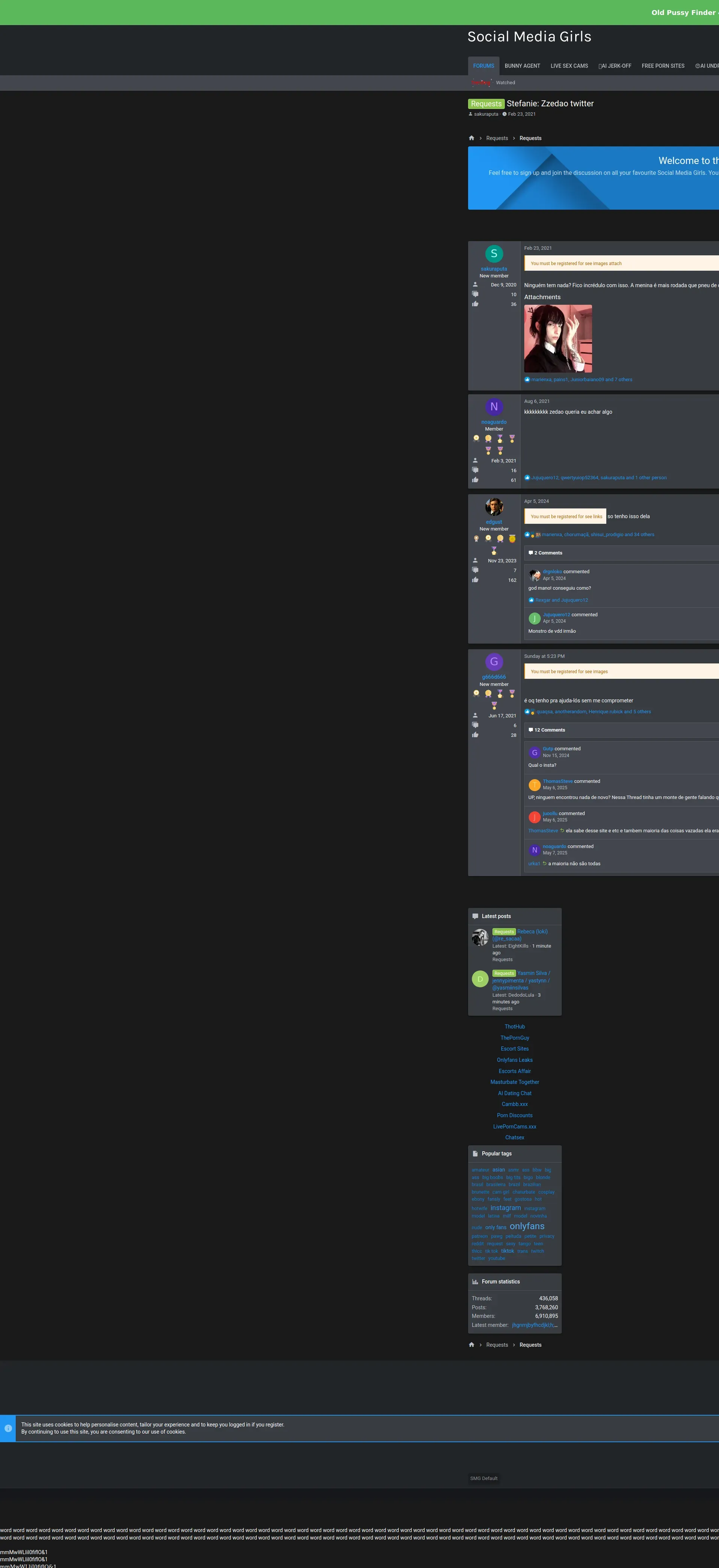Open the AI JERK-OFF tab
This screenshot has width=719, height=1568.
point(615,66)
